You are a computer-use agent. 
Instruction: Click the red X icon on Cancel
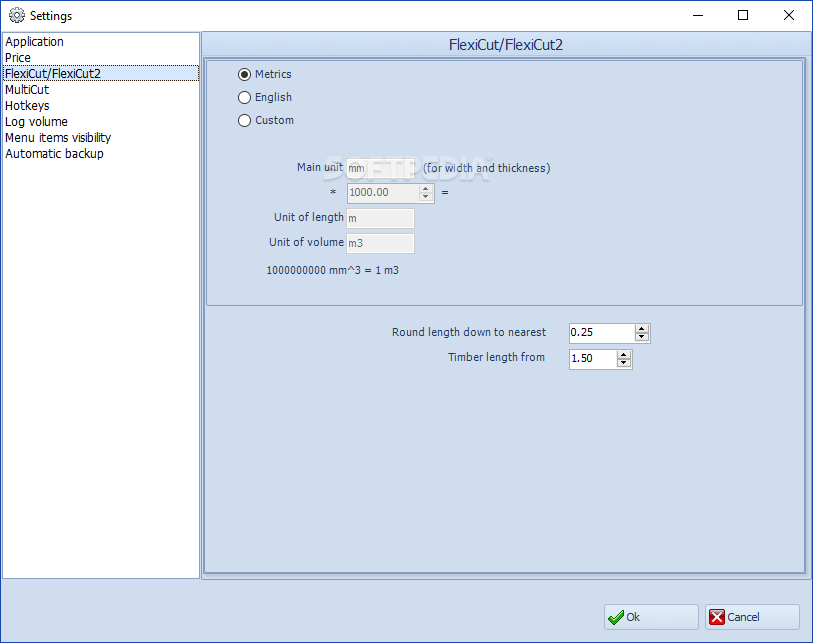click(x=717, y=617)
